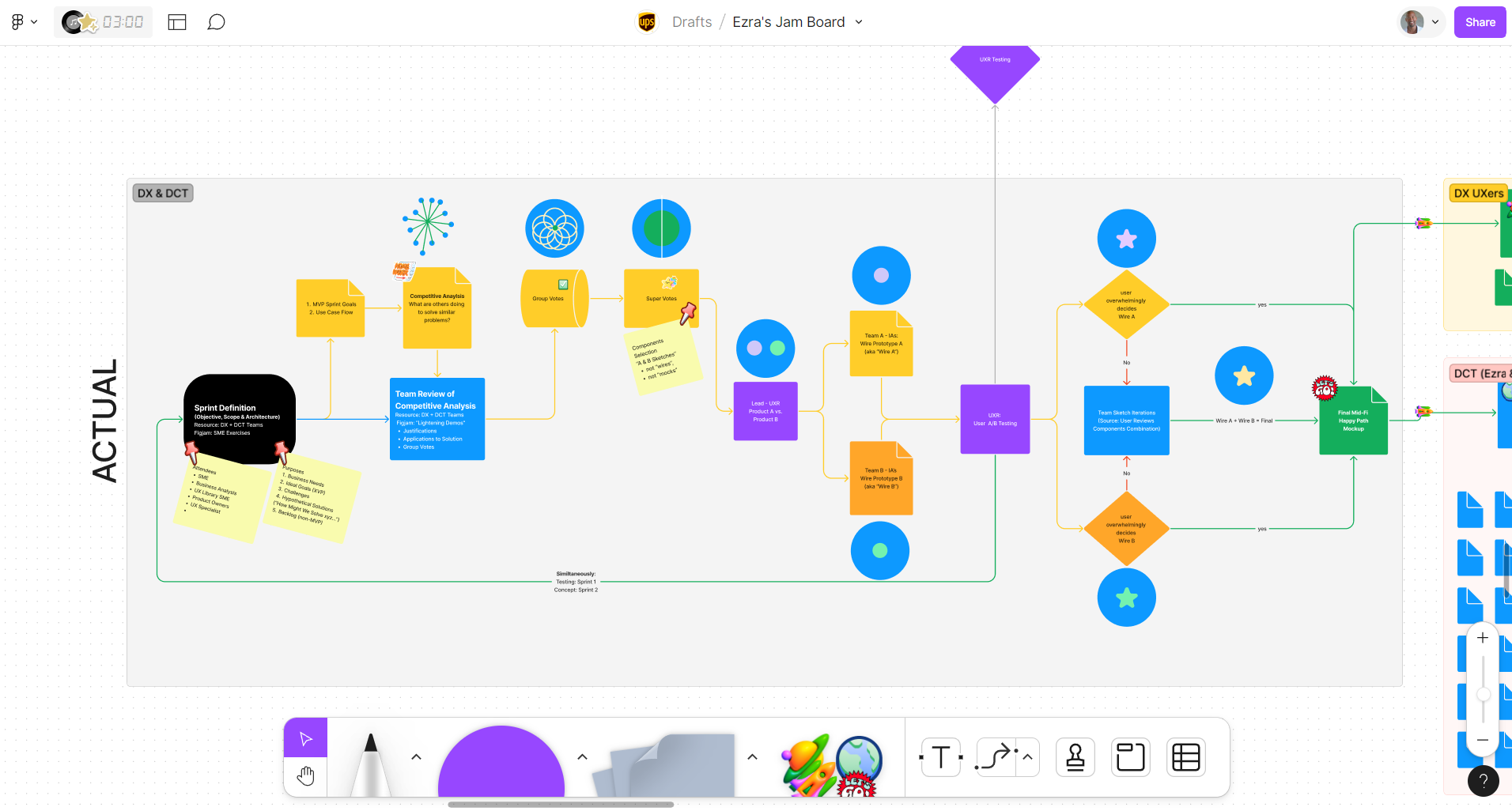The height and width of the screenshot is (811, 1512).
Task: Expand the file title dropdown chevron
Action: (859, 22)
